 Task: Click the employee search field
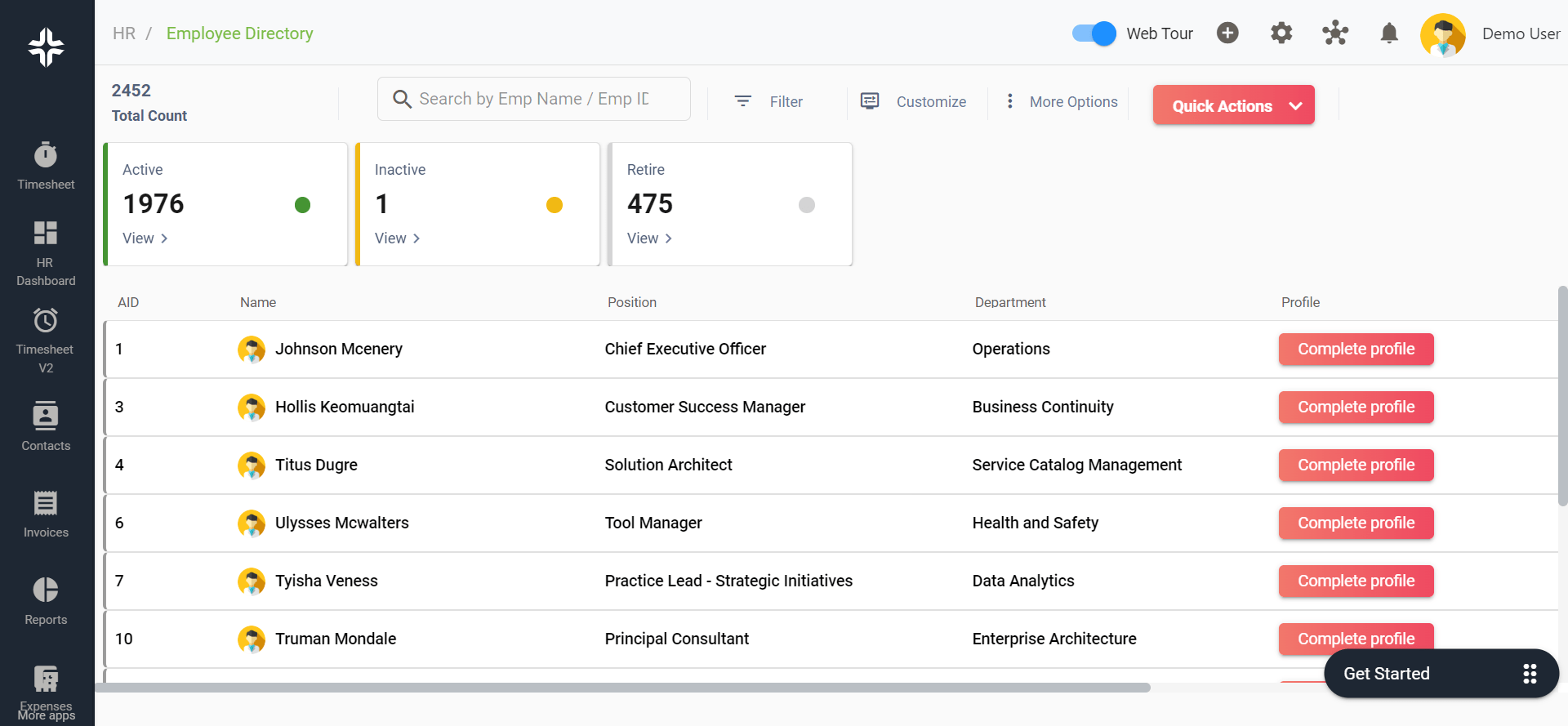tap(533, 99)
